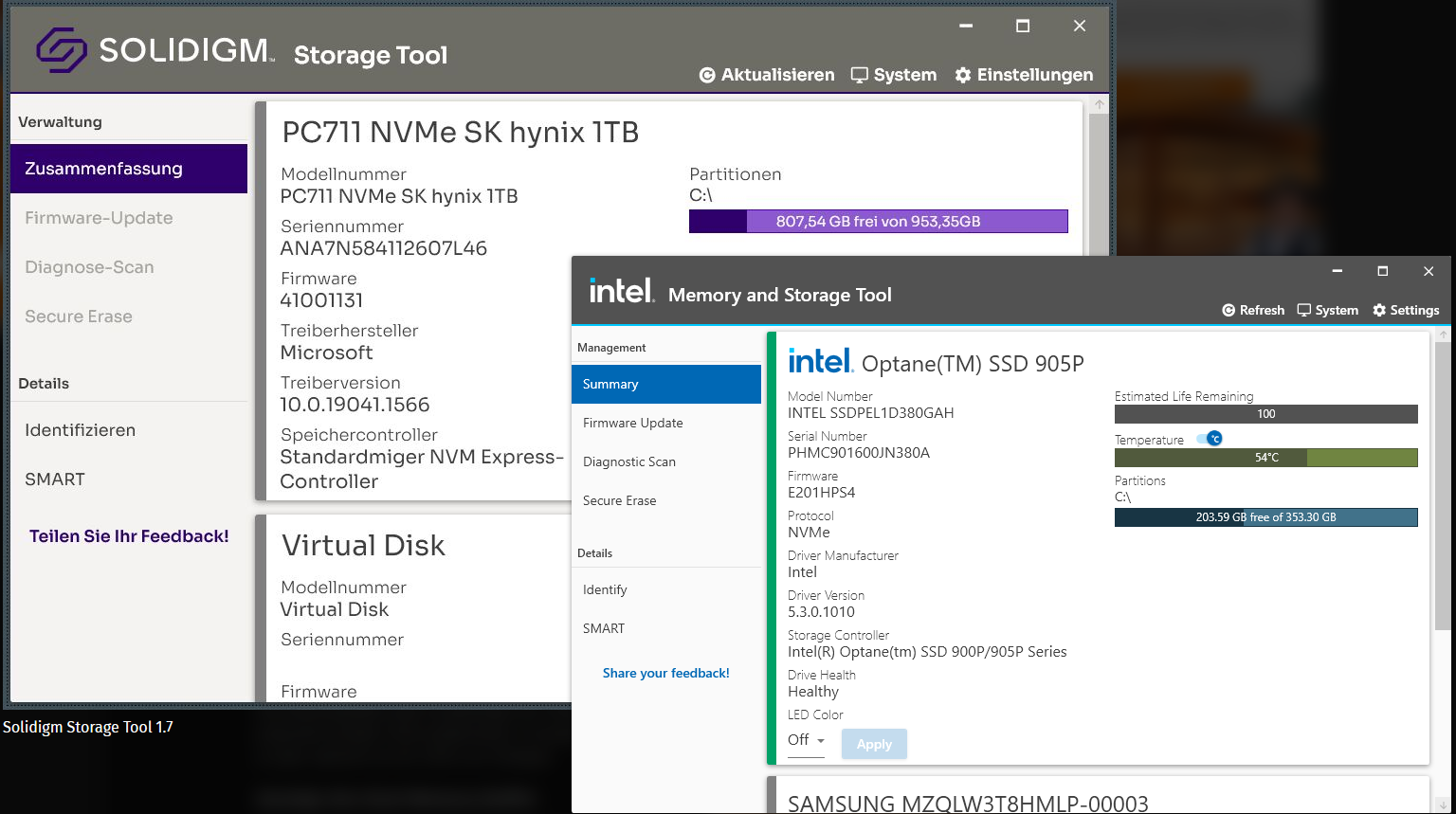Select Summary in the Intel tool sidebar
This screenshot has height=814, width=1456.
coord(666,384)
